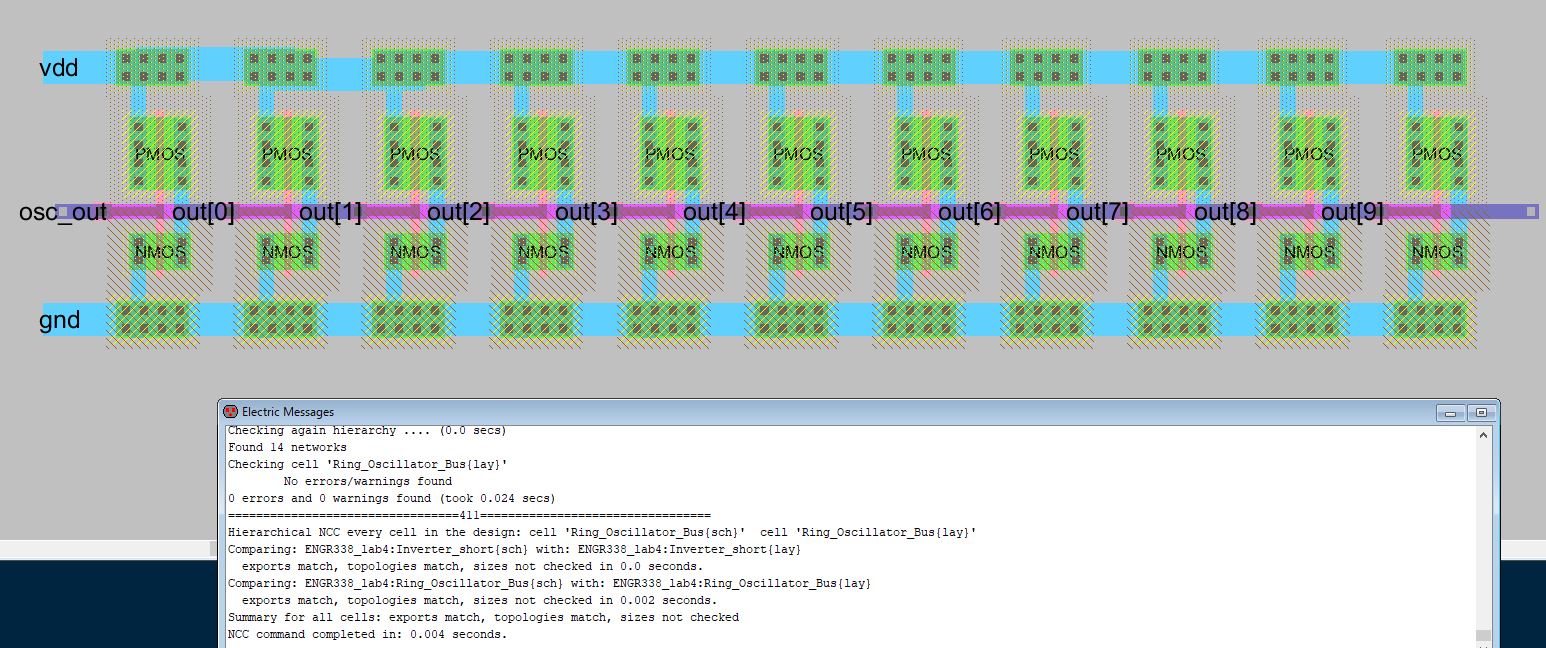
Task: Select the osc_out export label
Action: tap(62, 212)
